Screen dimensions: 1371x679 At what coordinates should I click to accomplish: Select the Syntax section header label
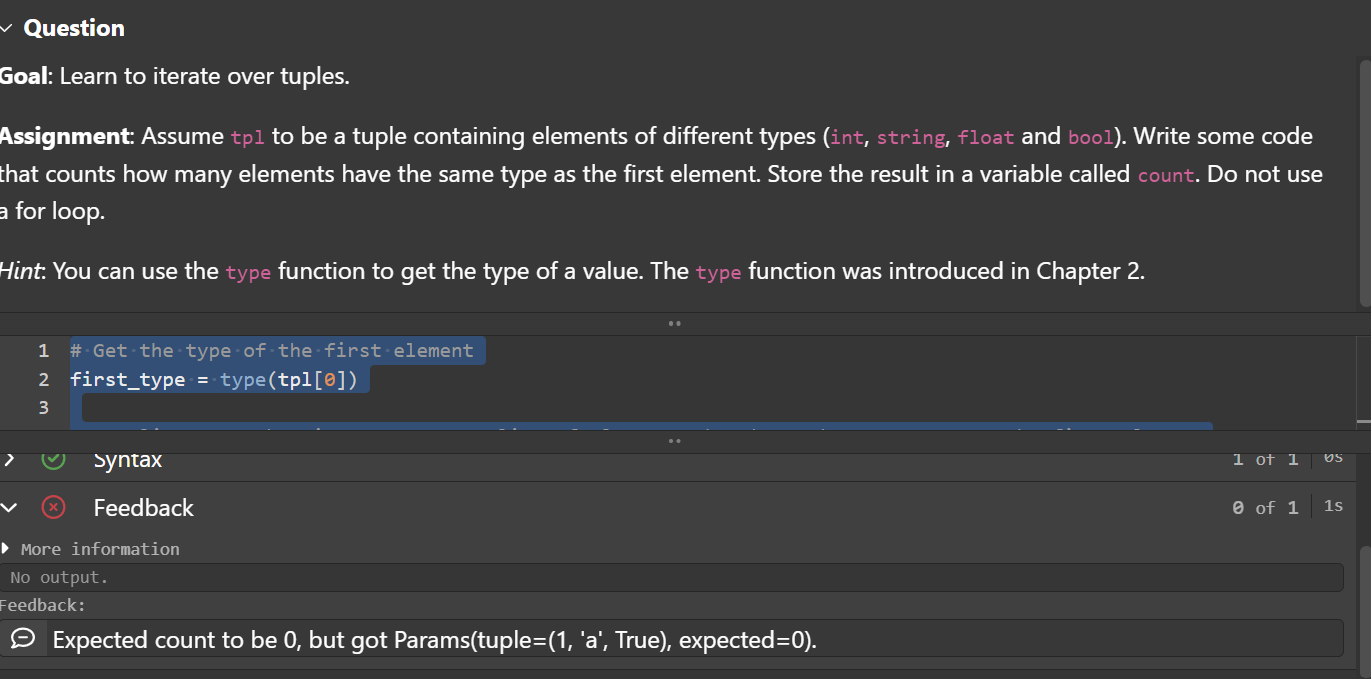[x=127, y=458]
